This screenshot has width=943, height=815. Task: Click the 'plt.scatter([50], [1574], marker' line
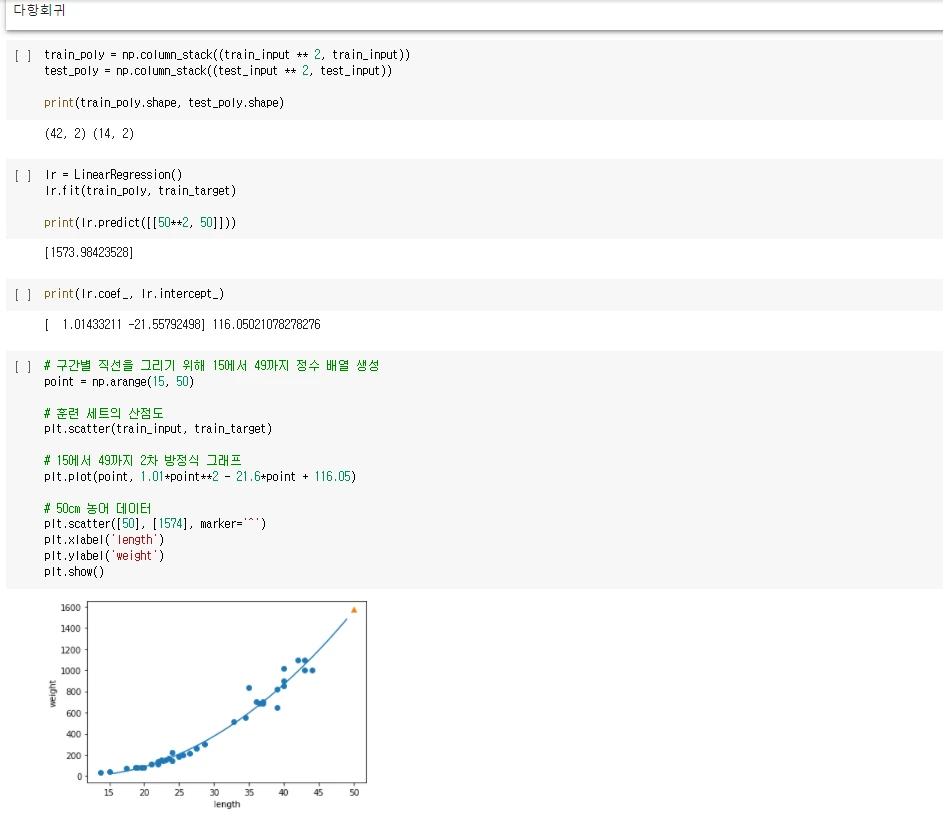tap(155, 524)
